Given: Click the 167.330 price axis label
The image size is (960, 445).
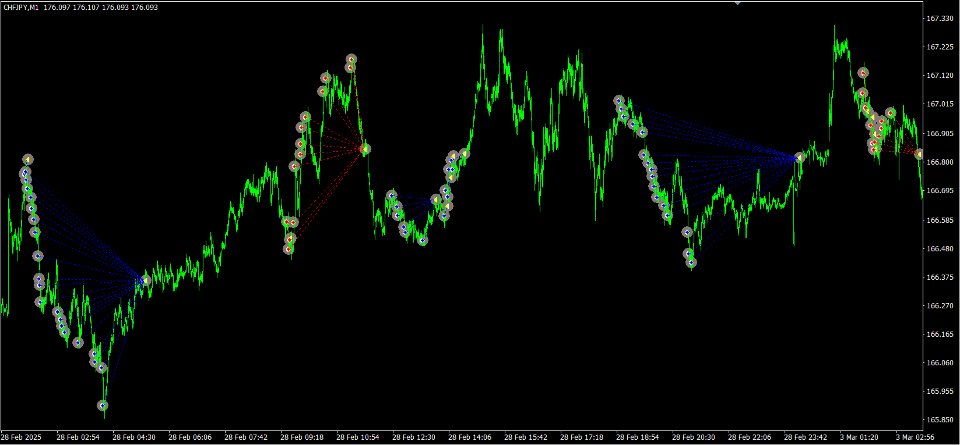Looking at the screenshot, I should coord(939,18).
